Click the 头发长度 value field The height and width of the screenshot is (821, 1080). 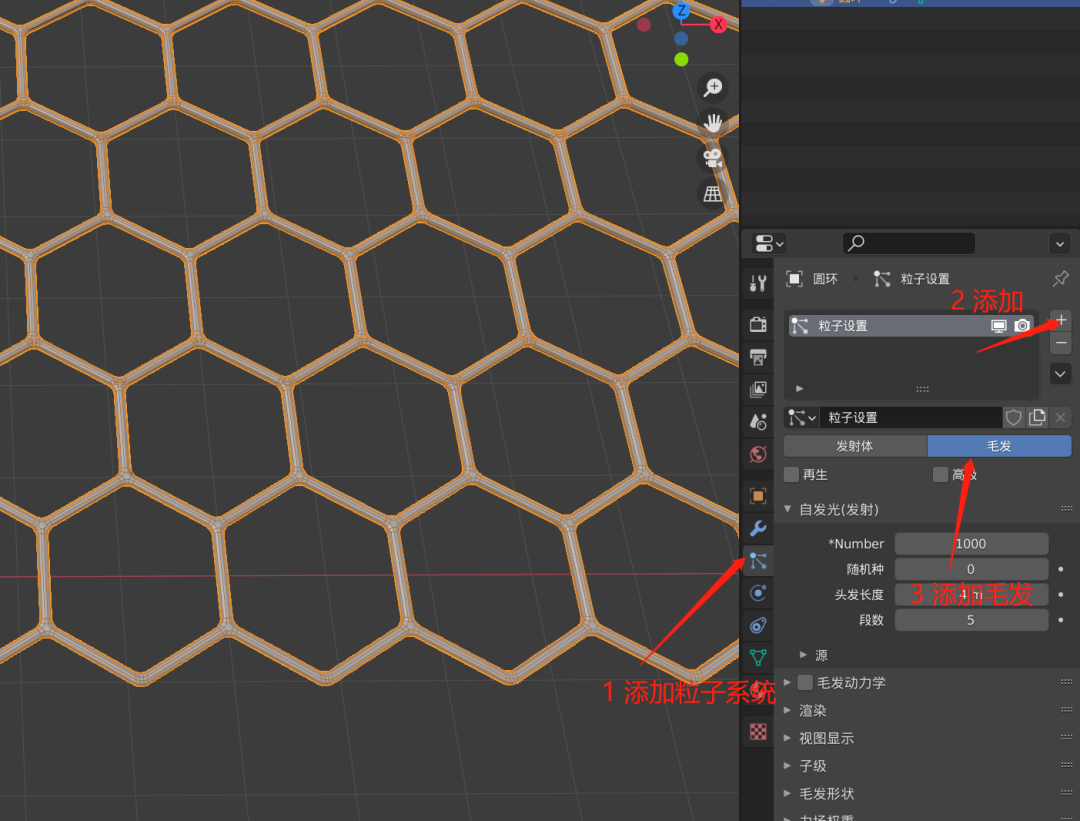971,594
